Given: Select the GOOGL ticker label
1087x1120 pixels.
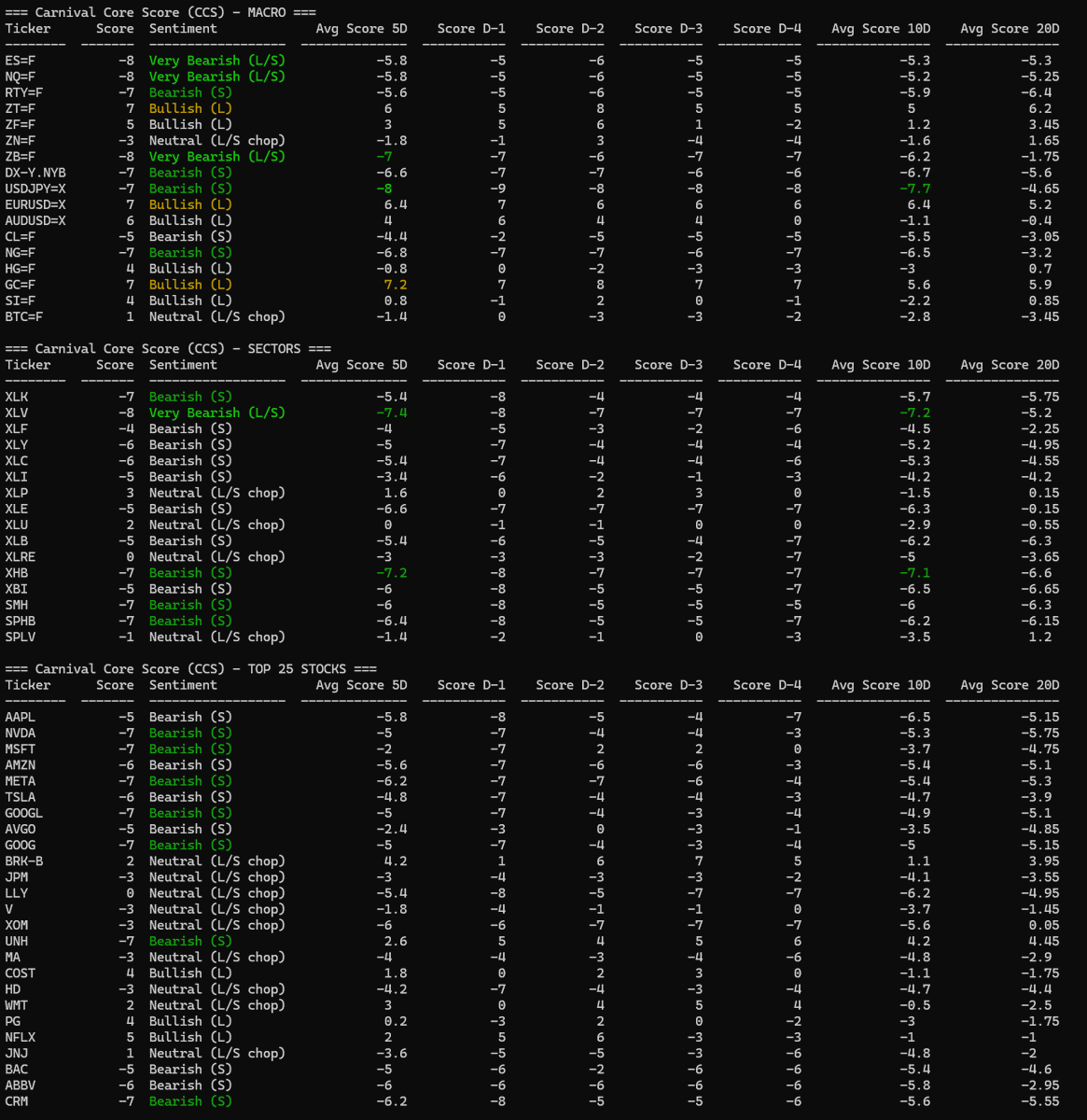Looking at the screenshot, I should pos(24,813).
